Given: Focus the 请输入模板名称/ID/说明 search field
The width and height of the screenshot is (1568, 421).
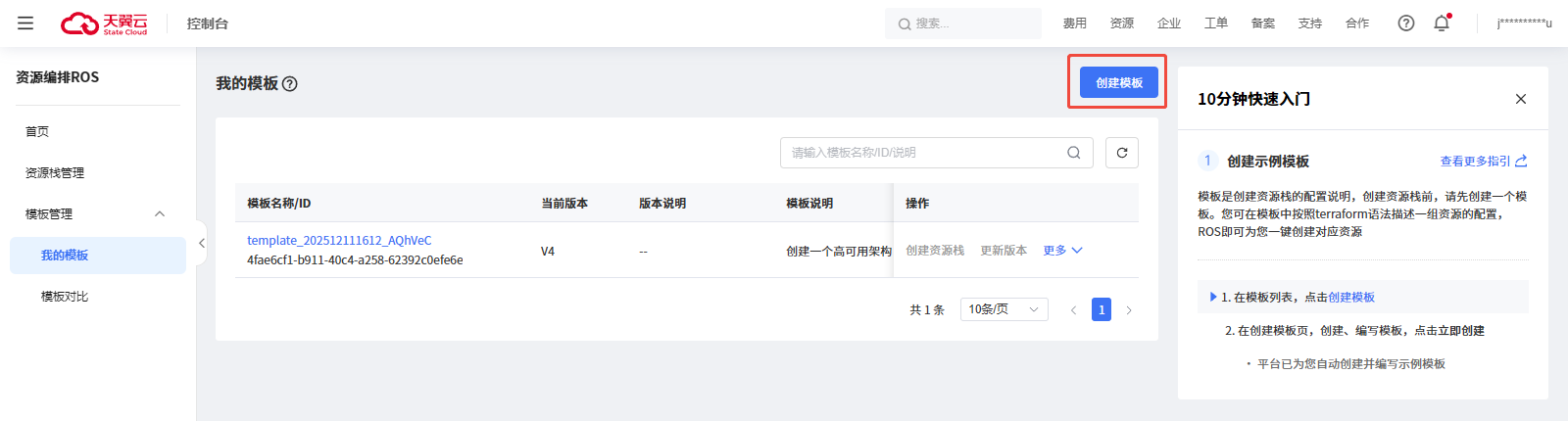Looking at the screenshot, I should 937,153.
